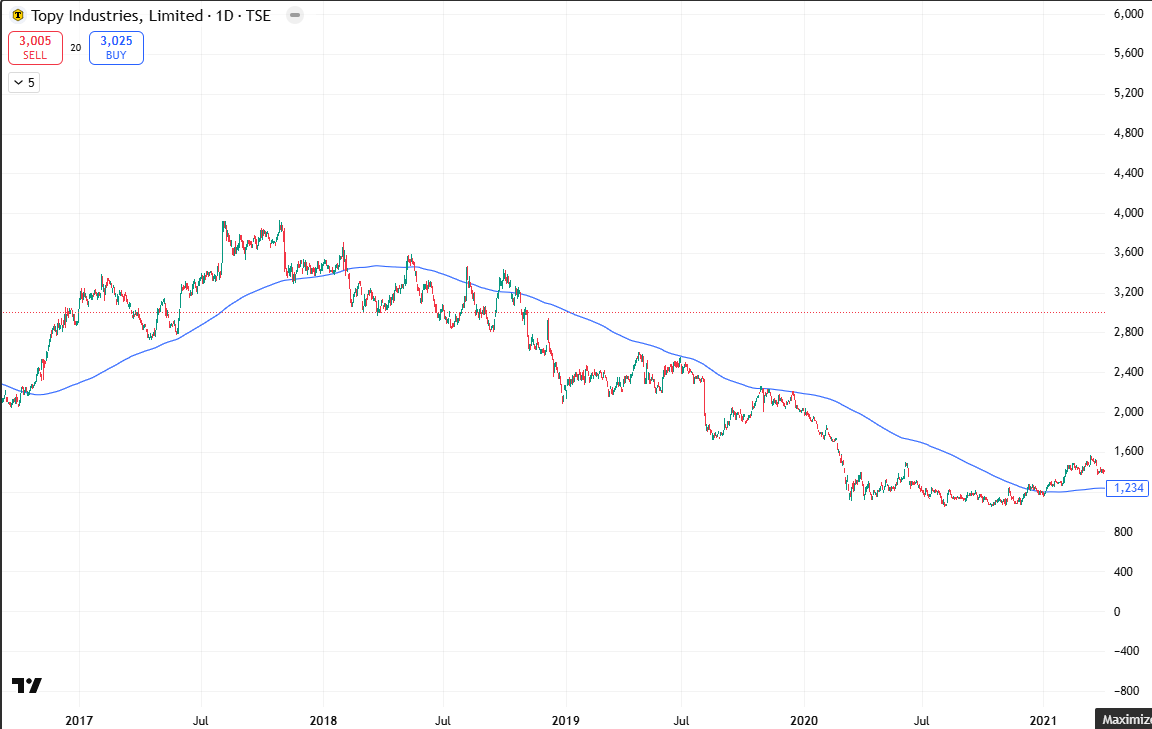Click the 1,600 price scale label
Screen dimensions: 1152x729
1128,451
